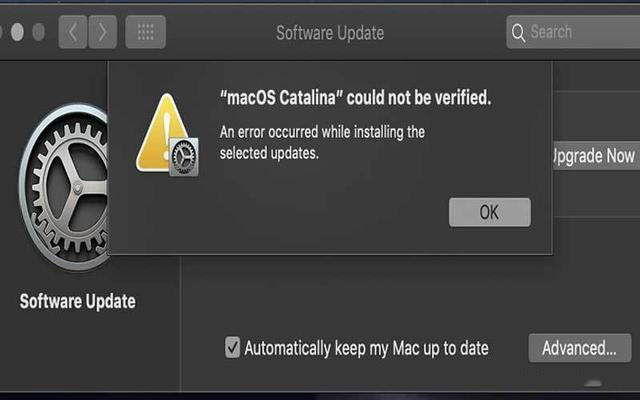Viewport: 640px width, 400px height.
Task: Click the "Automatically keep my Mac" label text
Action: click(x=366, y=348)
